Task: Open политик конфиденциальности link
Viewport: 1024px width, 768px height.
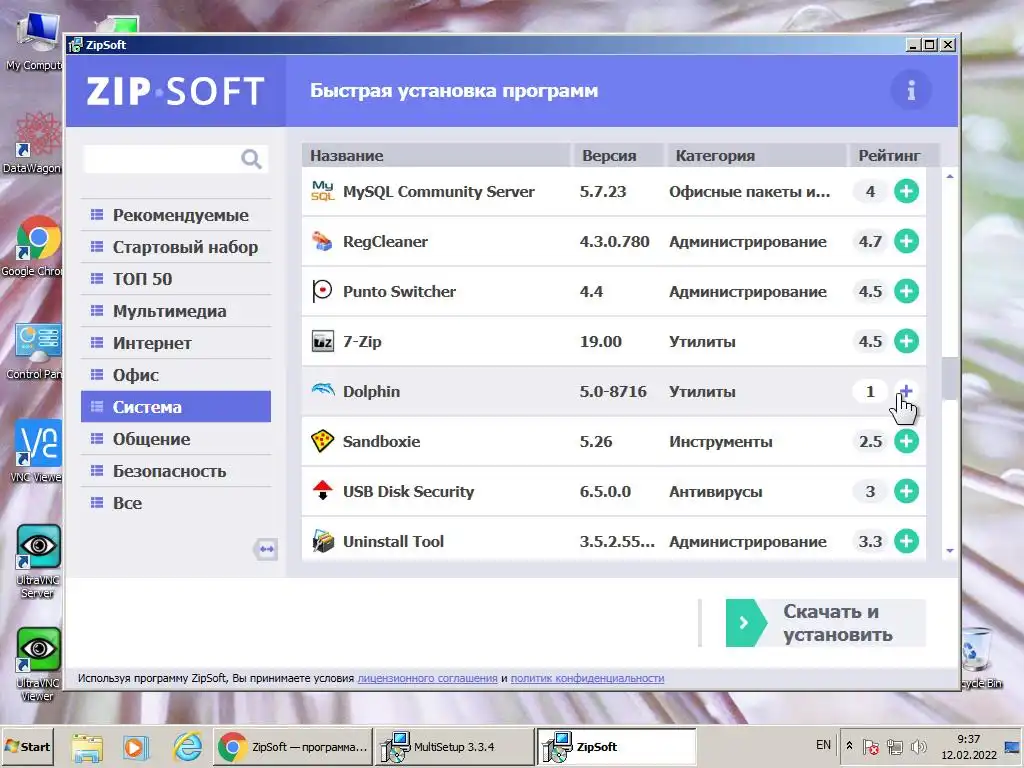Action: click(x=587, y=678)
